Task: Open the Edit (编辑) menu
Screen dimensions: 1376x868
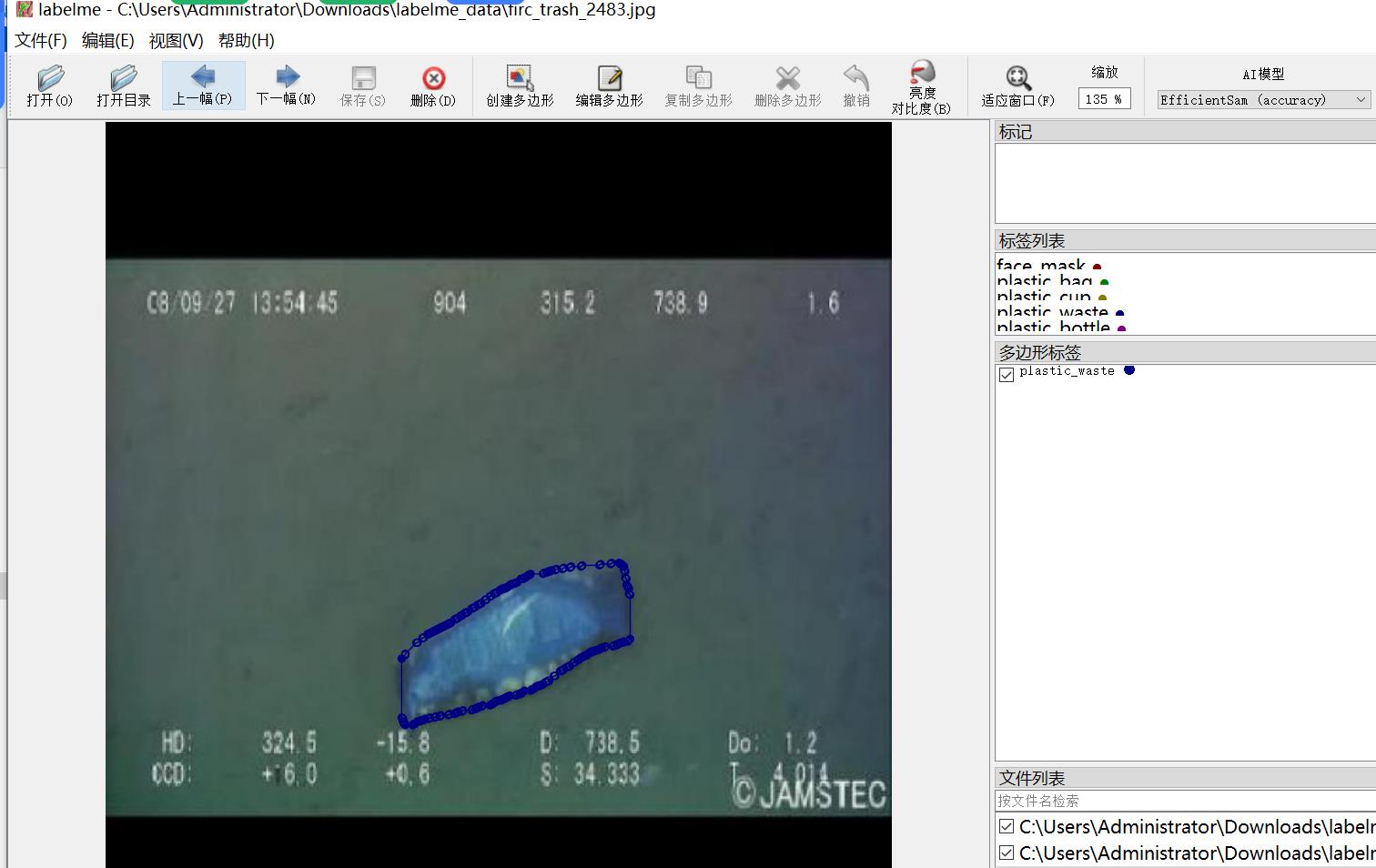Action: coord(107,41)
